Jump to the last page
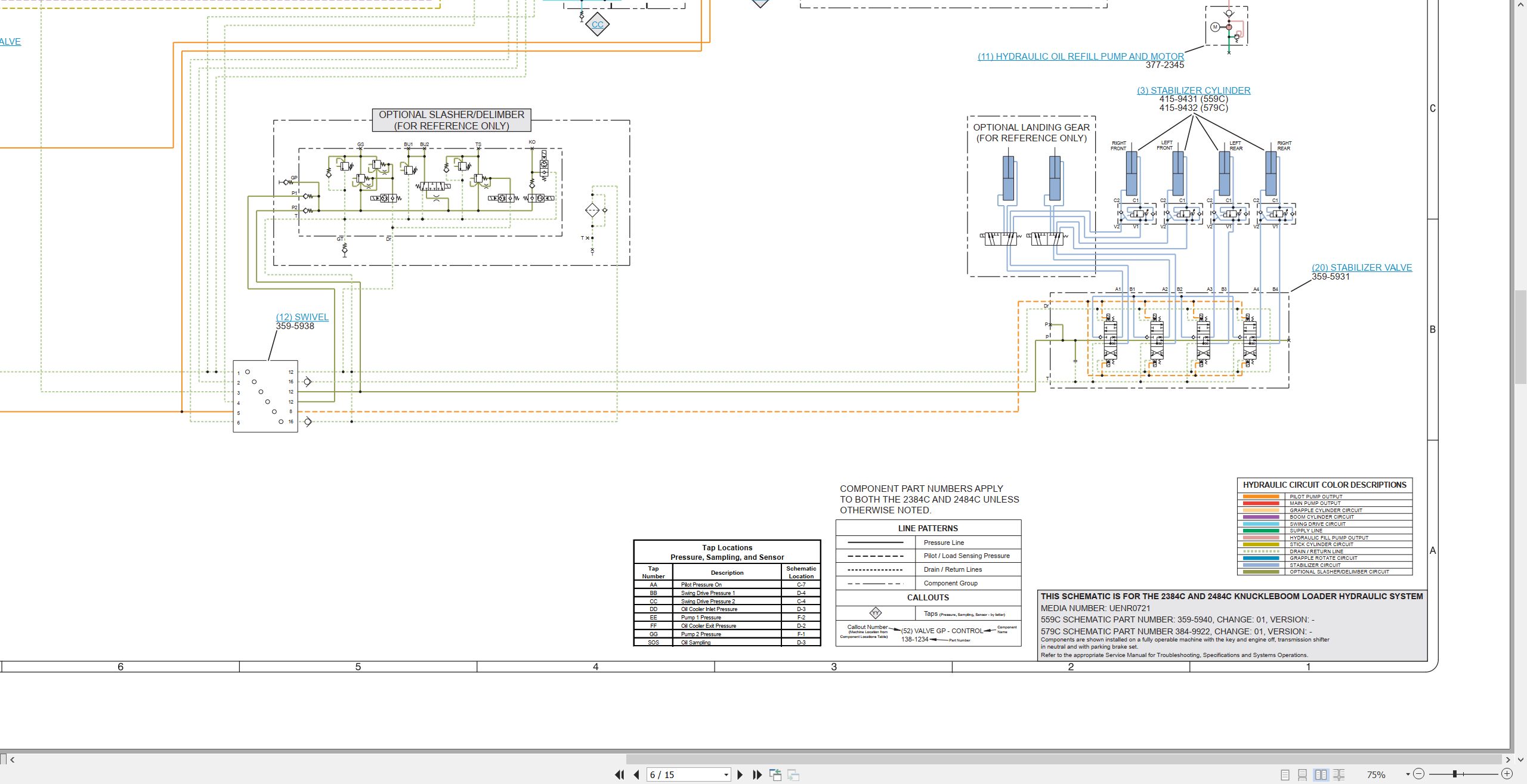Image resolution: width=1527 pixels, height=784 pixels. pos(758,774)
